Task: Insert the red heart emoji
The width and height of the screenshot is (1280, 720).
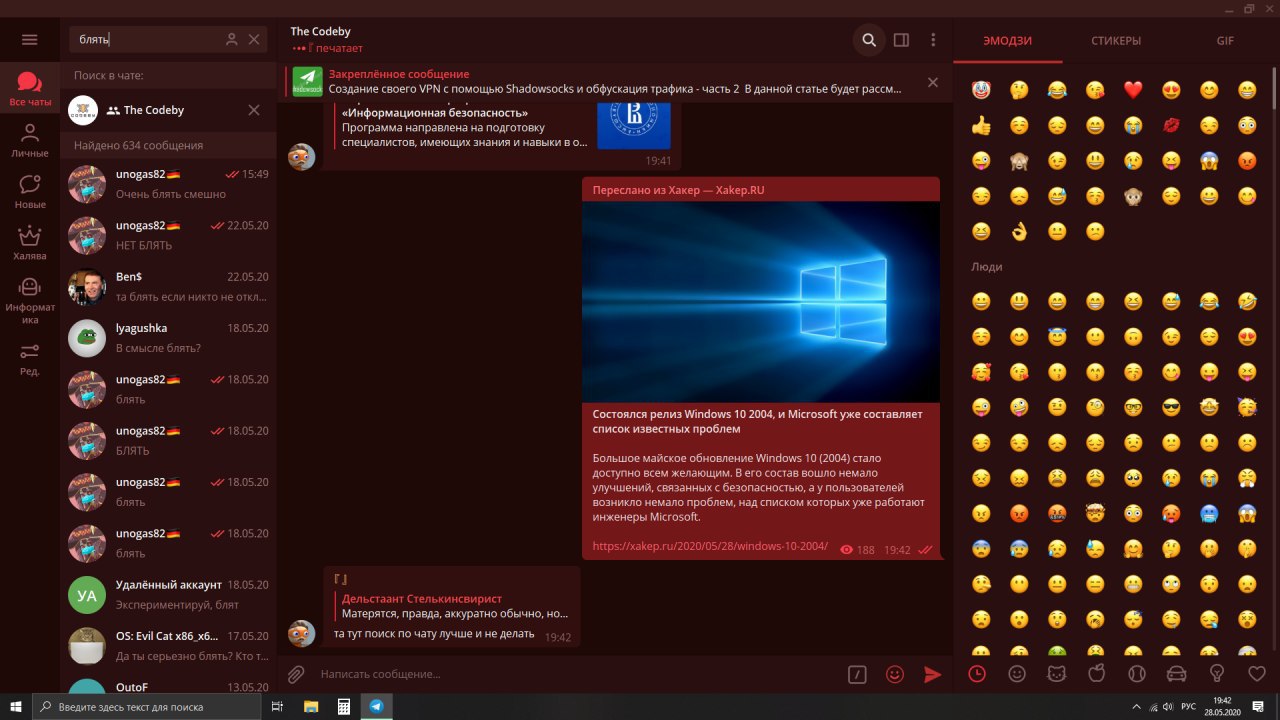Action: tap(1133, 90)
